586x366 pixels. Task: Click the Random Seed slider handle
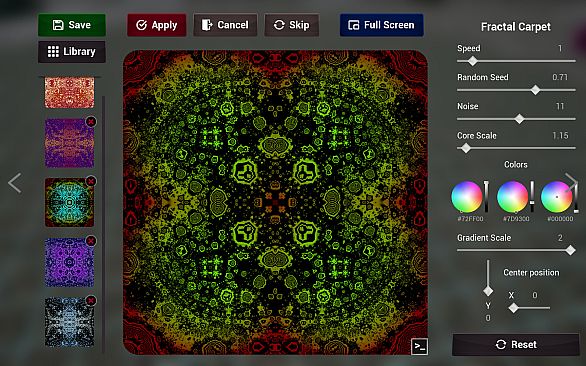(536, 90)
